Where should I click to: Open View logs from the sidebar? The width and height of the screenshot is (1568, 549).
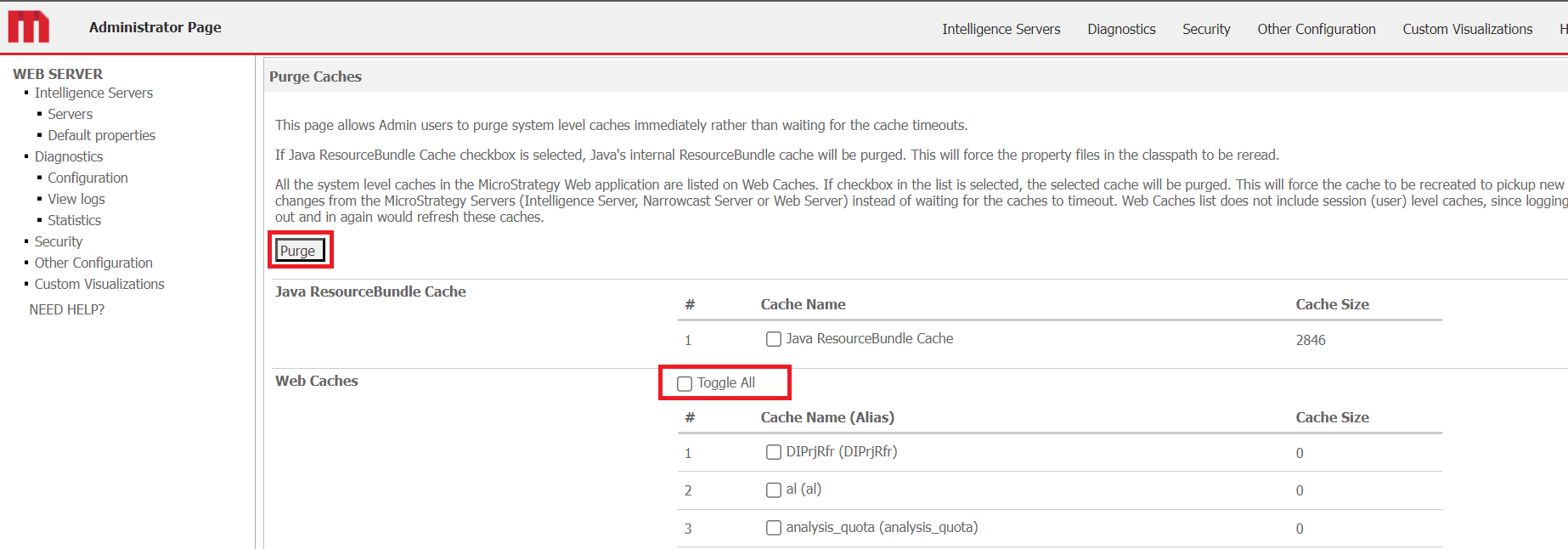[76, 199]
